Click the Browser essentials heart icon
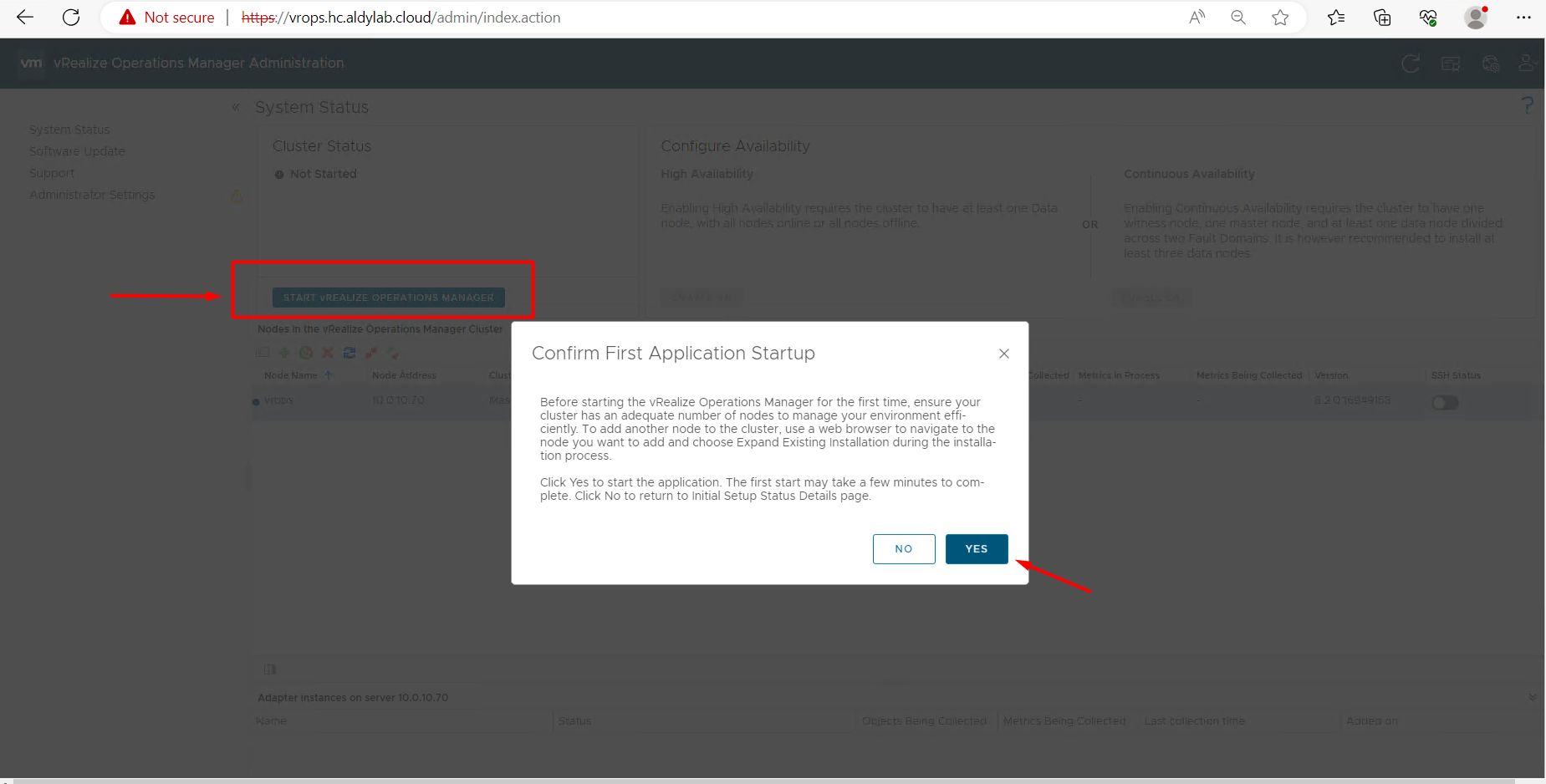 pos(1428,18)
